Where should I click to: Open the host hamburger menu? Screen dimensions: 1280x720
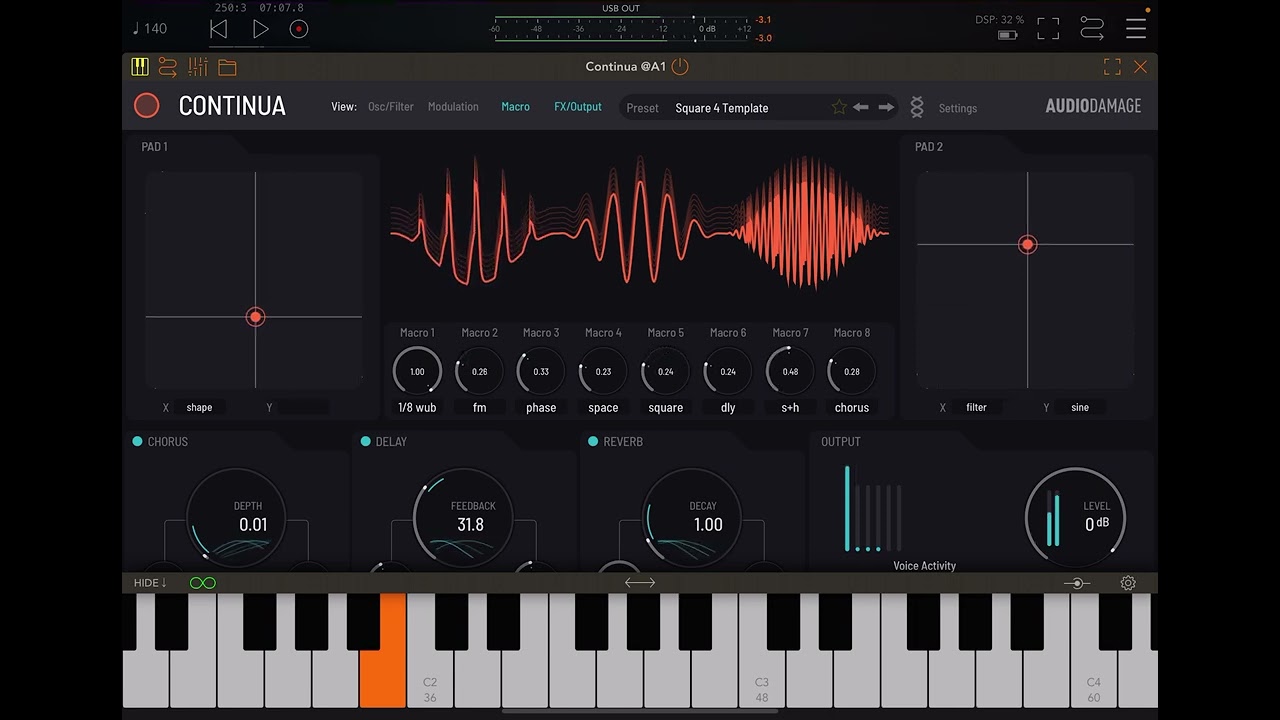(x=1136, y=29)
